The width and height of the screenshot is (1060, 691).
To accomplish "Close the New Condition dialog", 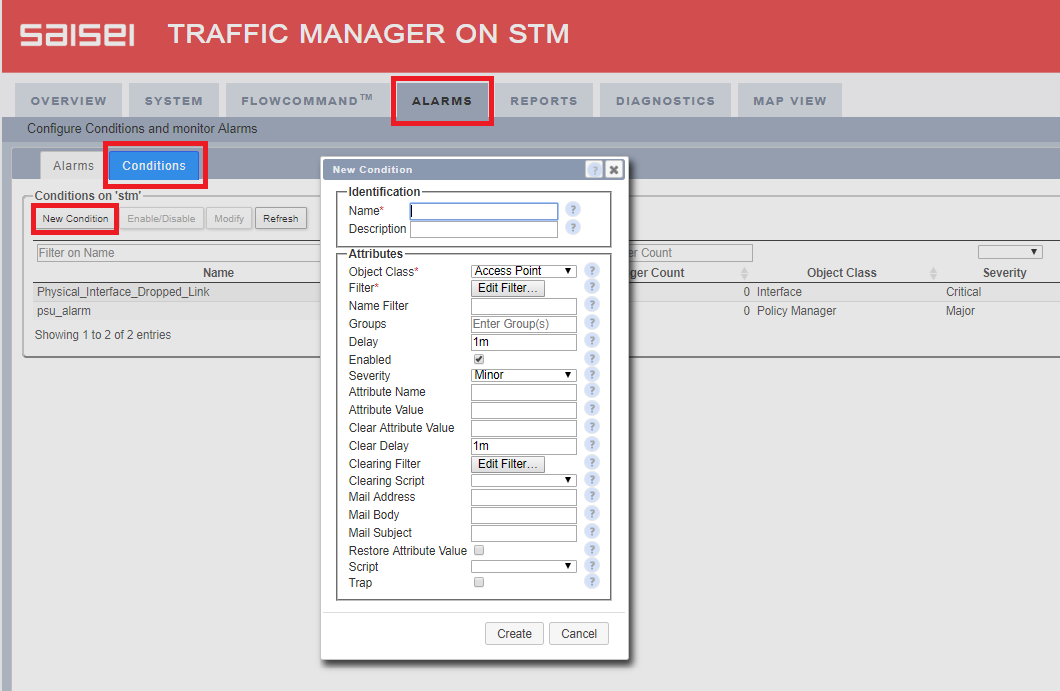I will click(x=614, y=170).
